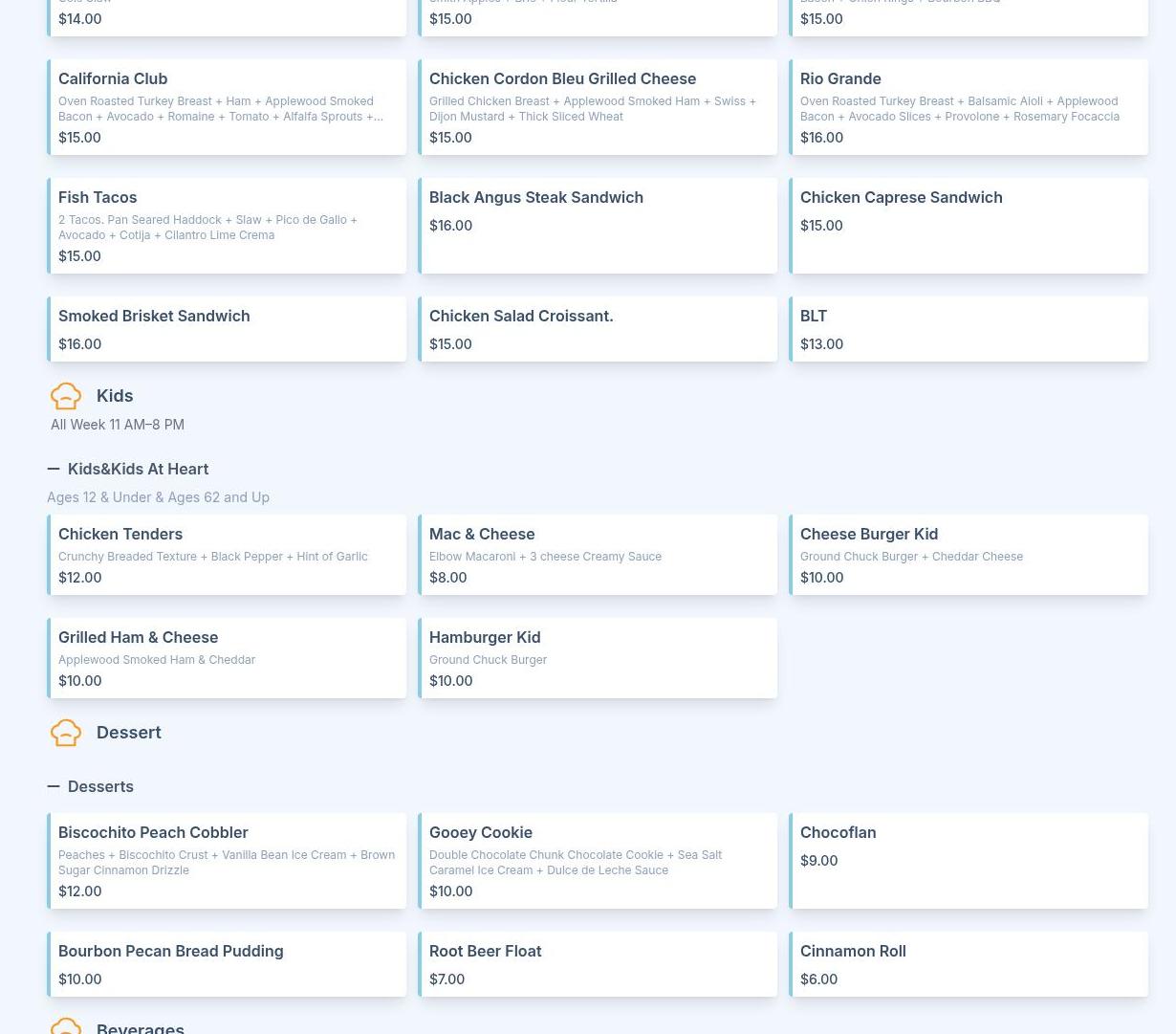Click the $9.00 Chocoflan price
Screen dimensions: 1176x1034
pos(818,861)
